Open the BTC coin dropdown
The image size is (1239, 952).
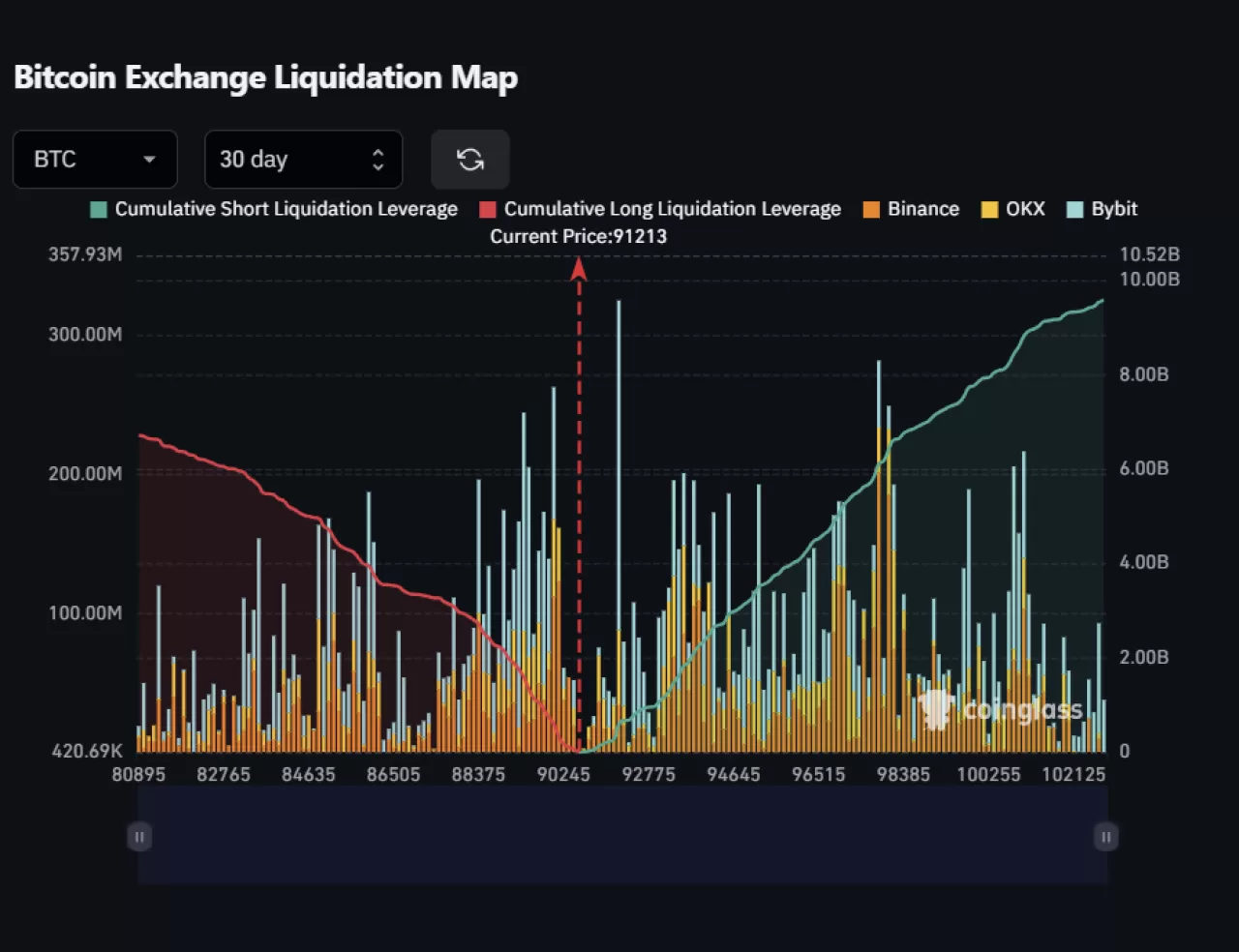[94, 160]
